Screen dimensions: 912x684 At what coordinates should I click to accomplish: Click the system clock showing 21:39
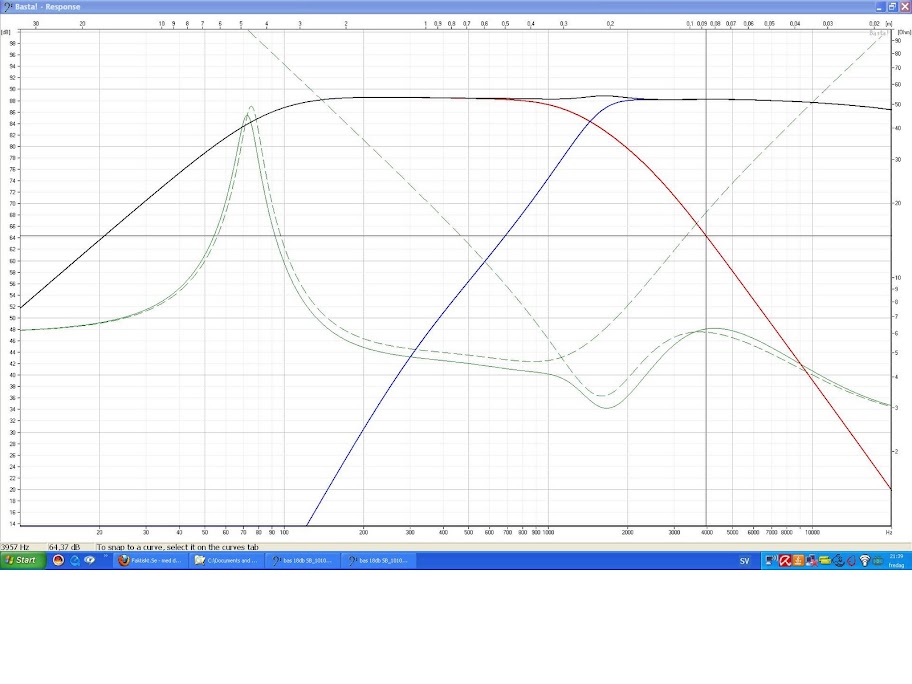click(896, 556)
